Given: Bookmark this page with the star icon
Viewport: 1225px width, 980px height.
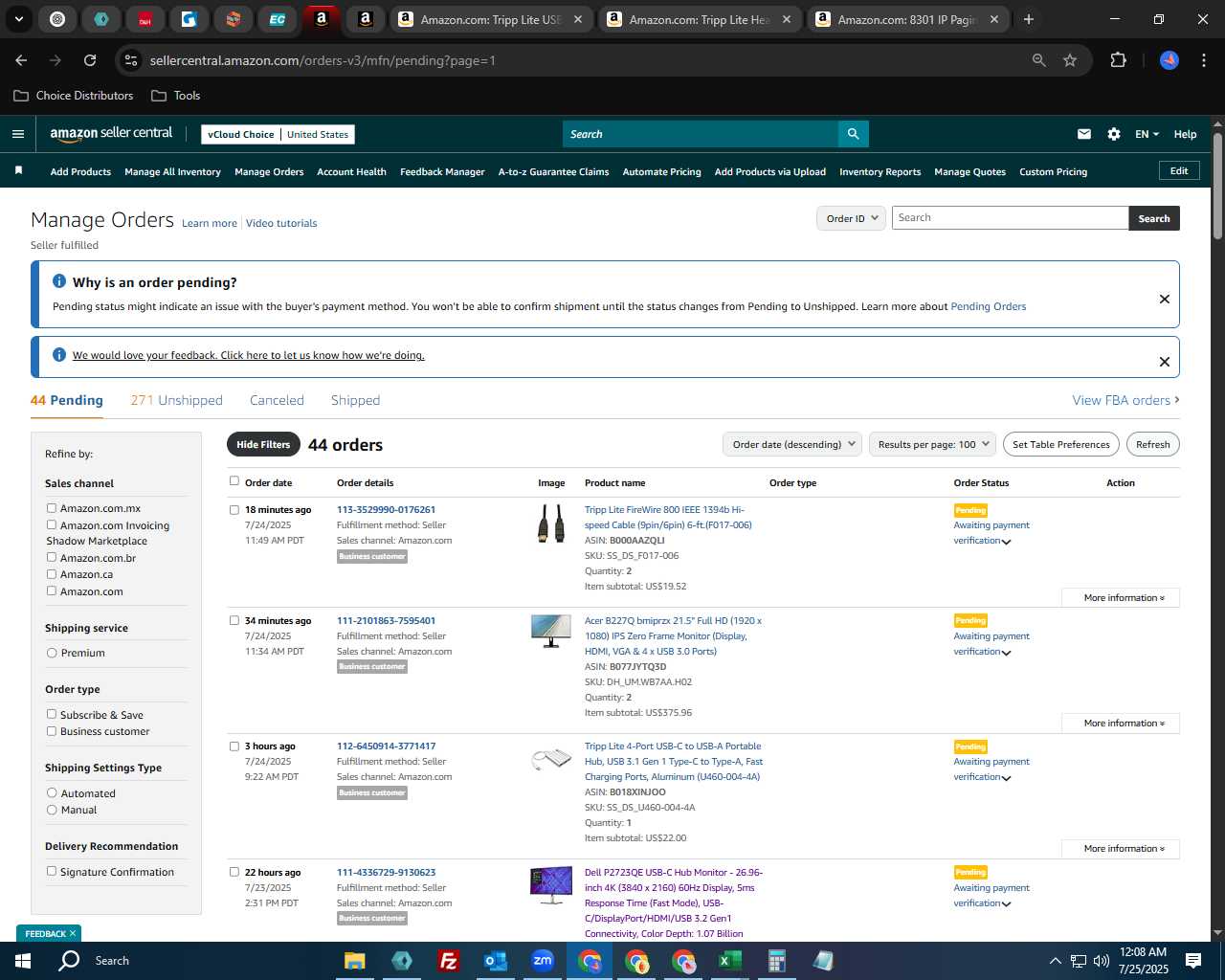Looking at the screenshot, I should [1070, 60].
